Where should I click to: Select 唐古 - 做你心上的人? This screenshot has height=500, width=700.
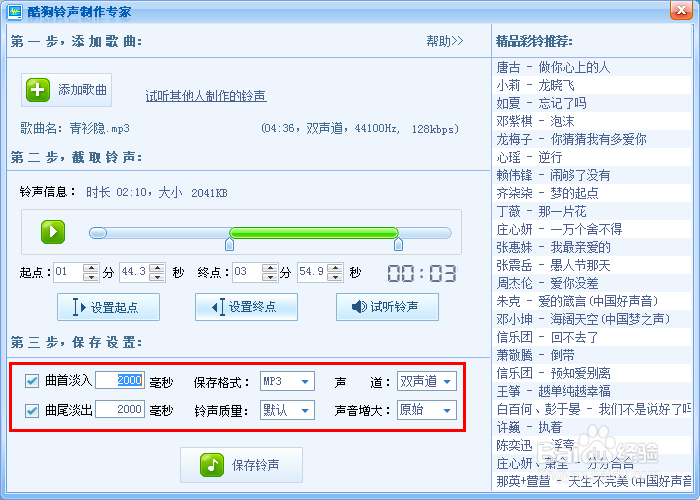click(x=592, y=67)
